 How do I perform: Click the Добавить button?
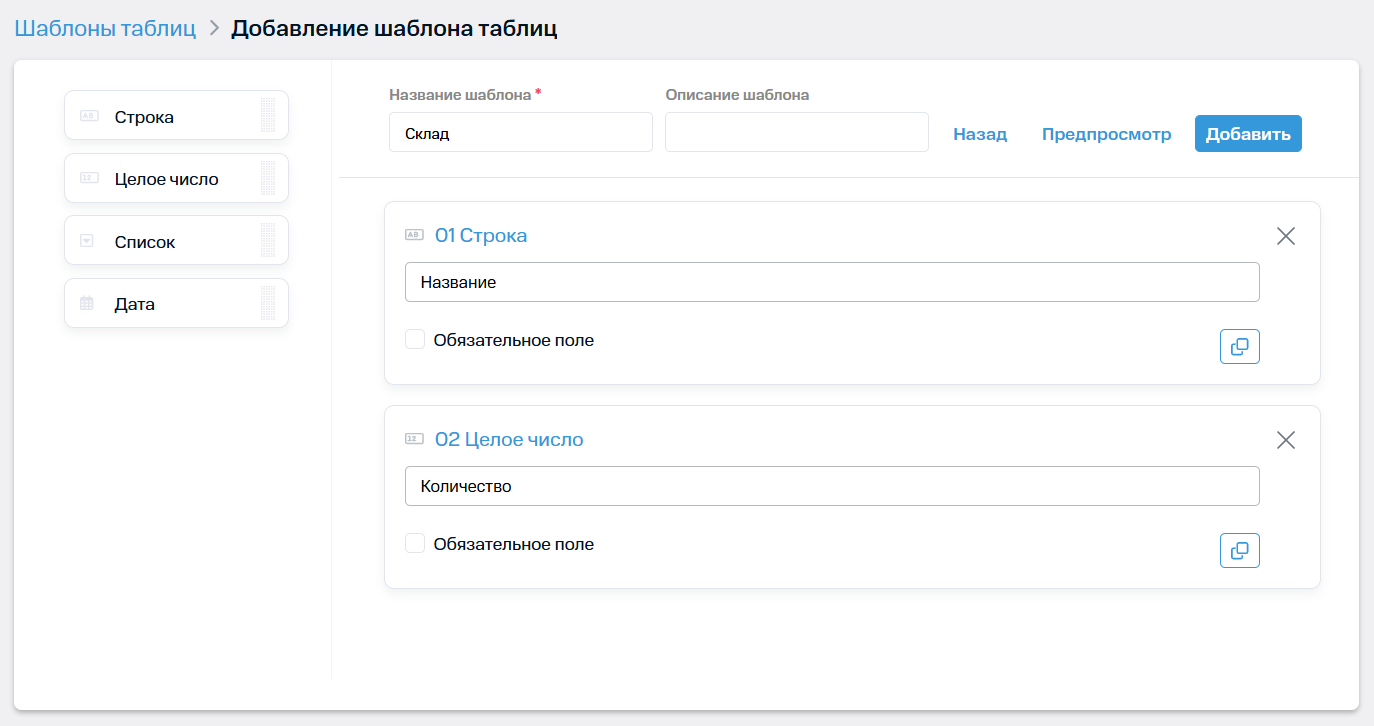(x=1248, y=134)
